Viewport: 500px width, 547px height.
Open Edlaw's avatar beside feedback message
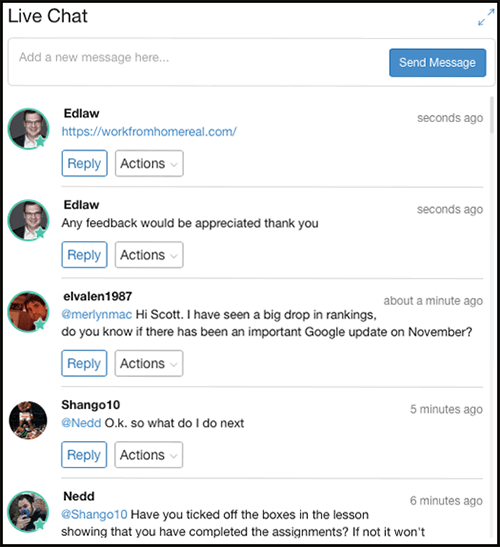pyautogui.click(x=29, y=220)
